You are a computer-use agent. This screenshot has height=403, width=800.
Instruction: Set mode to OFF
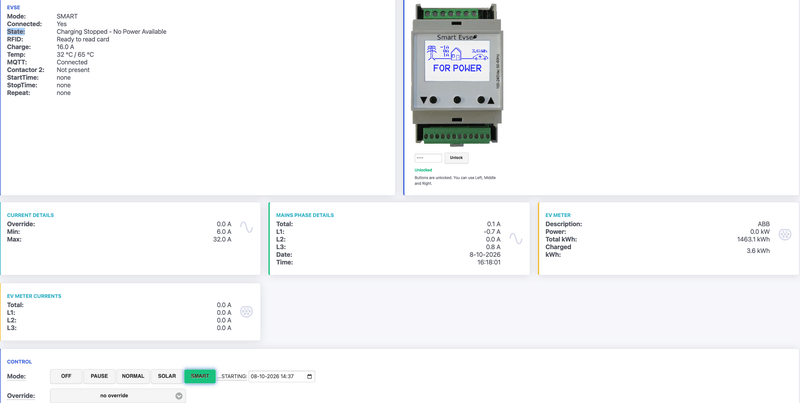(66, 376)
